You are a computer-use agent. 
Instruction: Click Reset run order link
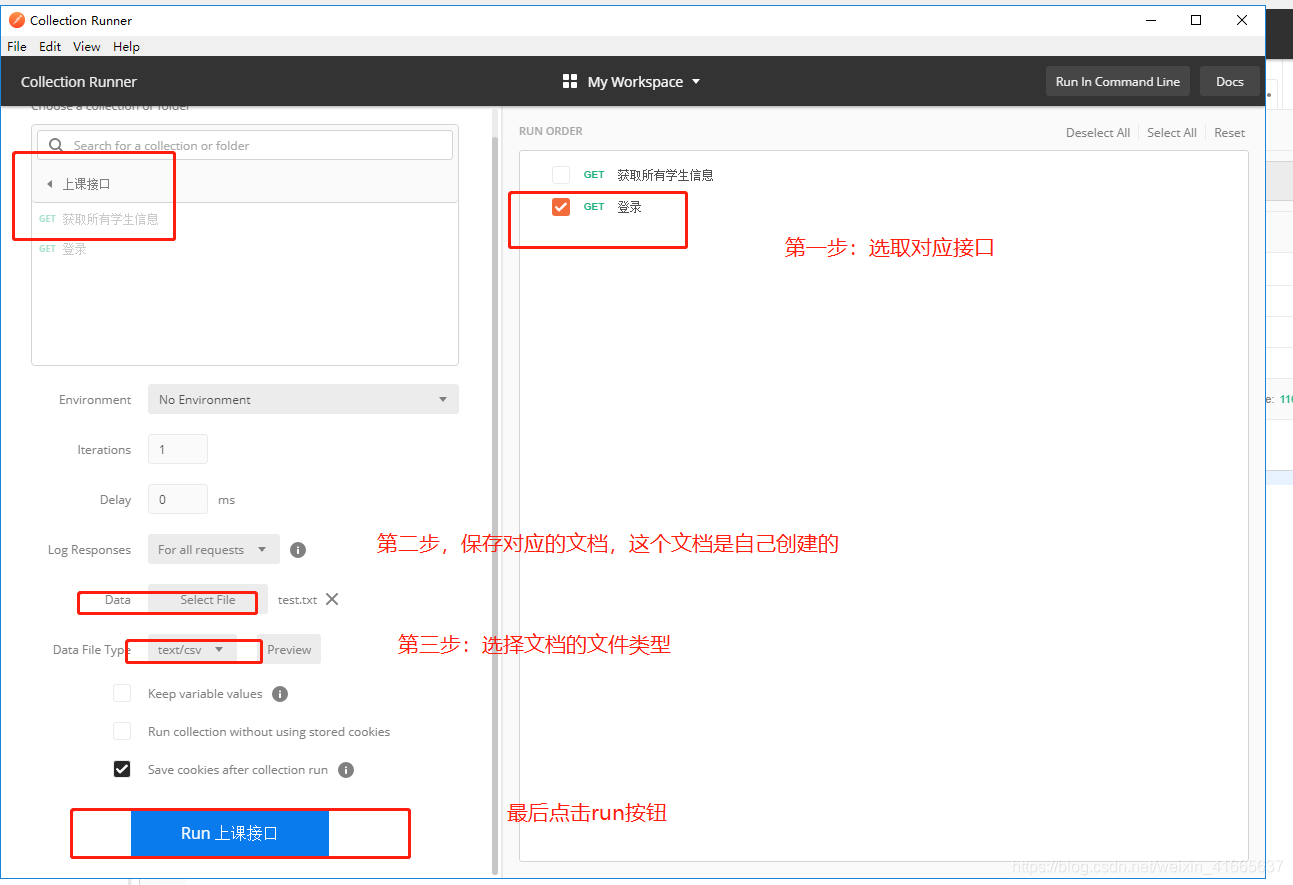[1230, 133]
